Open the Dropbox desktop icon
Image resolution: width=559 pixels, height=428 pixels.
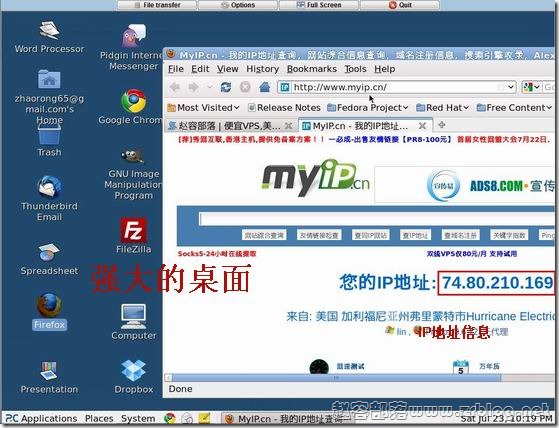(133, 377)
